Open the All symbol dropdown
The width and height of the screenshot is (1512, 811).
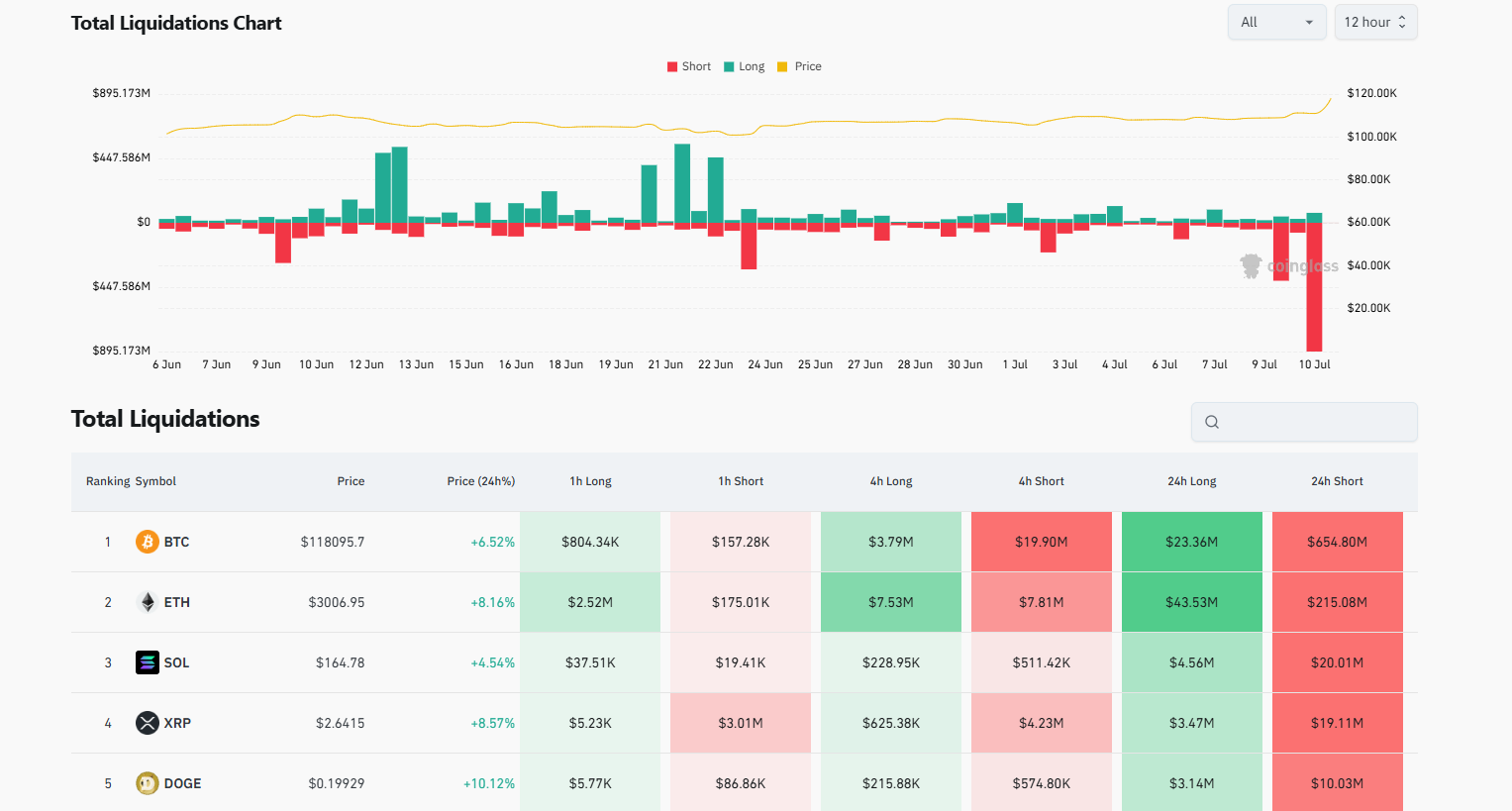(x=1277, y=22)
